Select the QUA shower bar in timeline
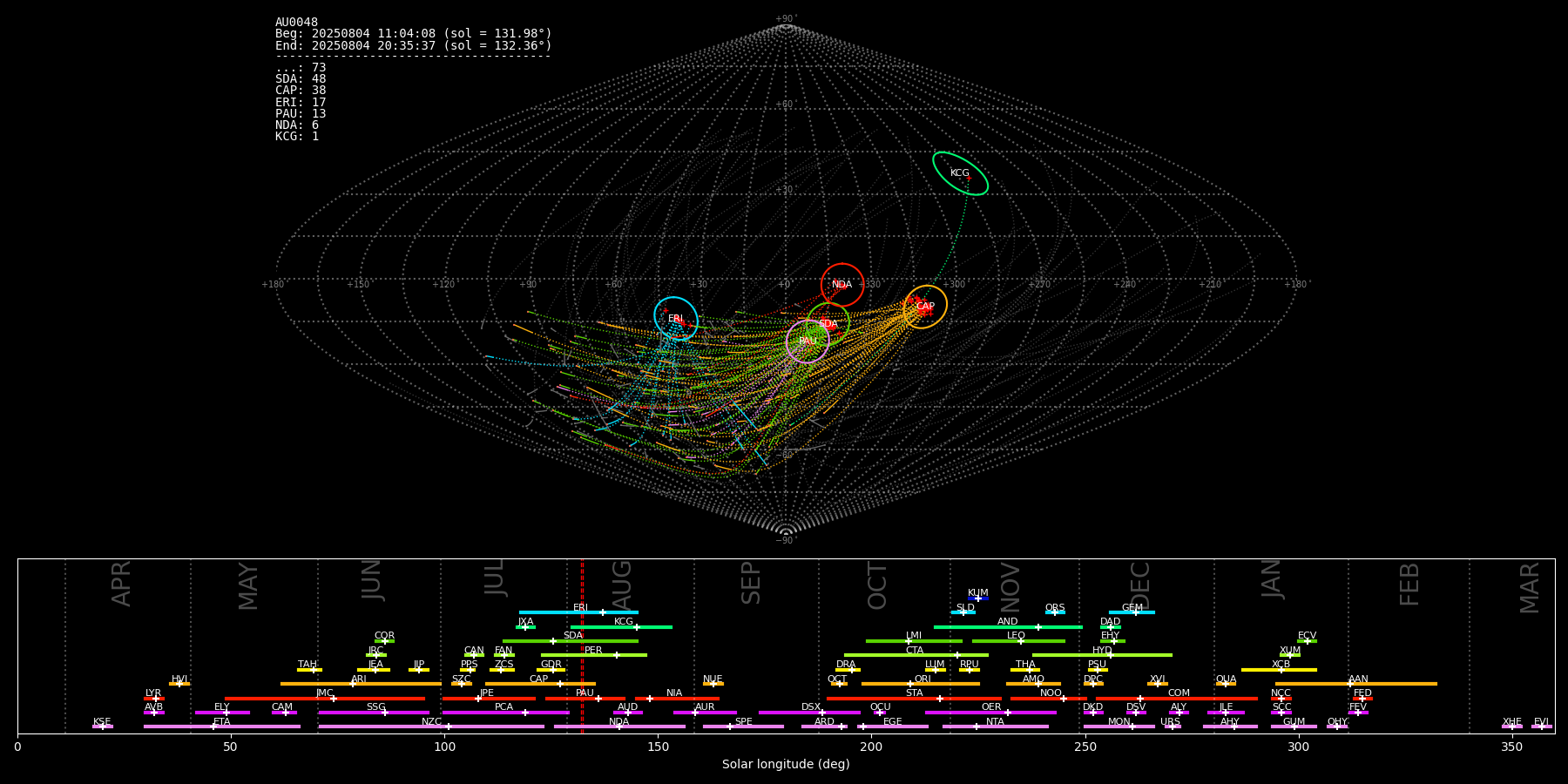1568x784 pixels. 1226,684
